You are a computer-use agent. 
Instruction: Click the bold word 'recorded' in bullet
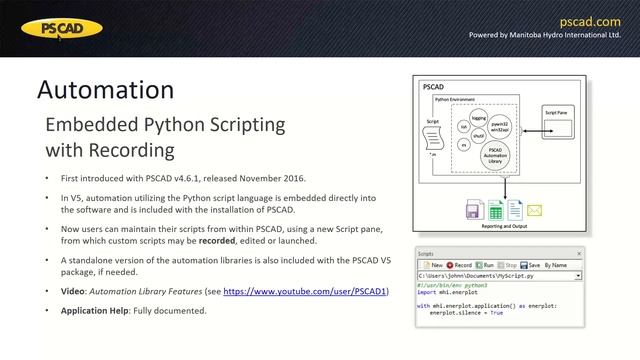coord(217,241)
